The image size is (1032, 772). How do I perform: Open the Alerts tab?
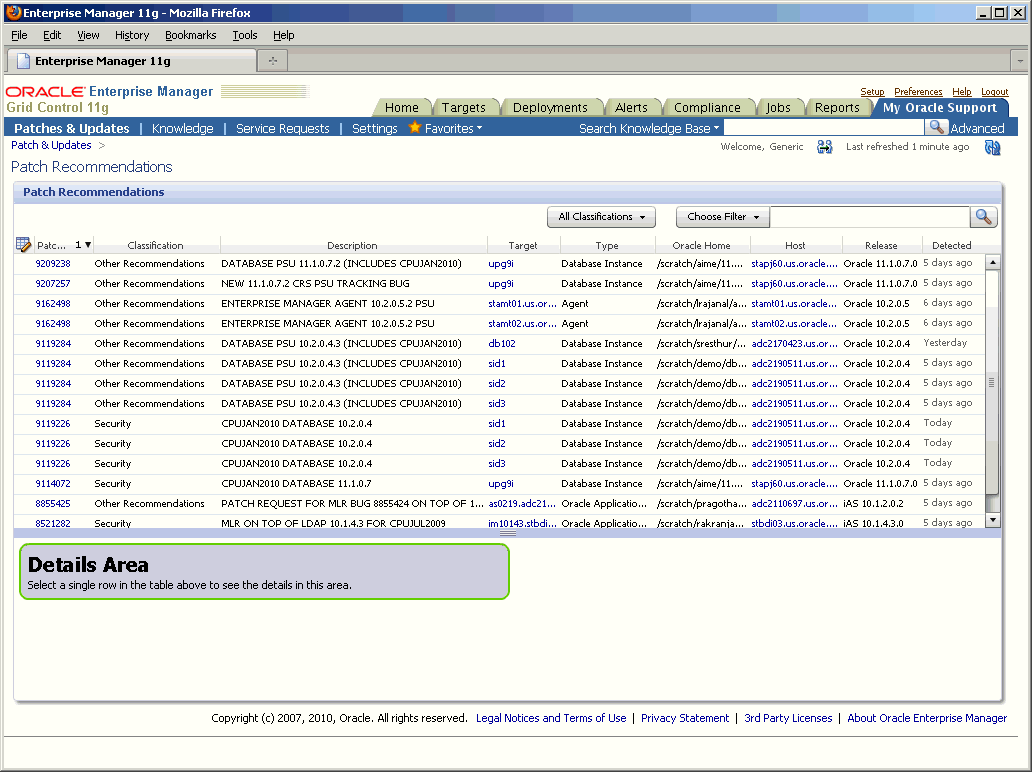(631, 107)
